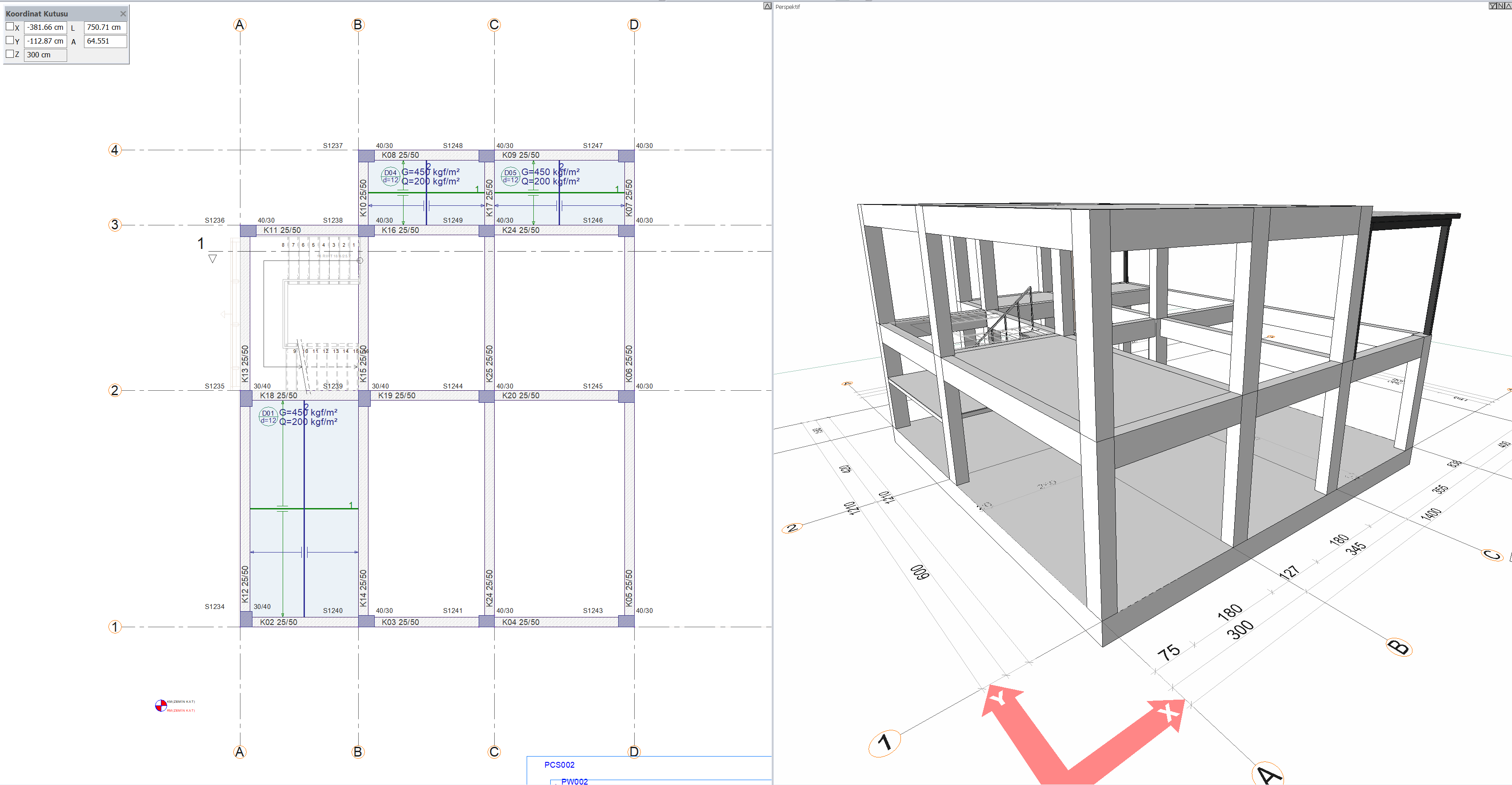Click the X value field -381.66 cm
The width and height of the screenshot is (1512, 785).
[x=45, y=27]
